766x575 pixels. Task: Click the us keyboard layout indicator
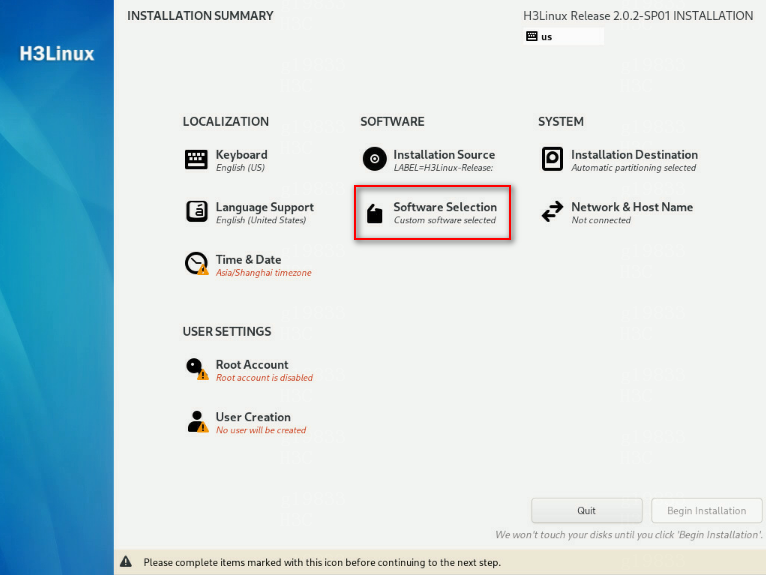pos(563,37)
